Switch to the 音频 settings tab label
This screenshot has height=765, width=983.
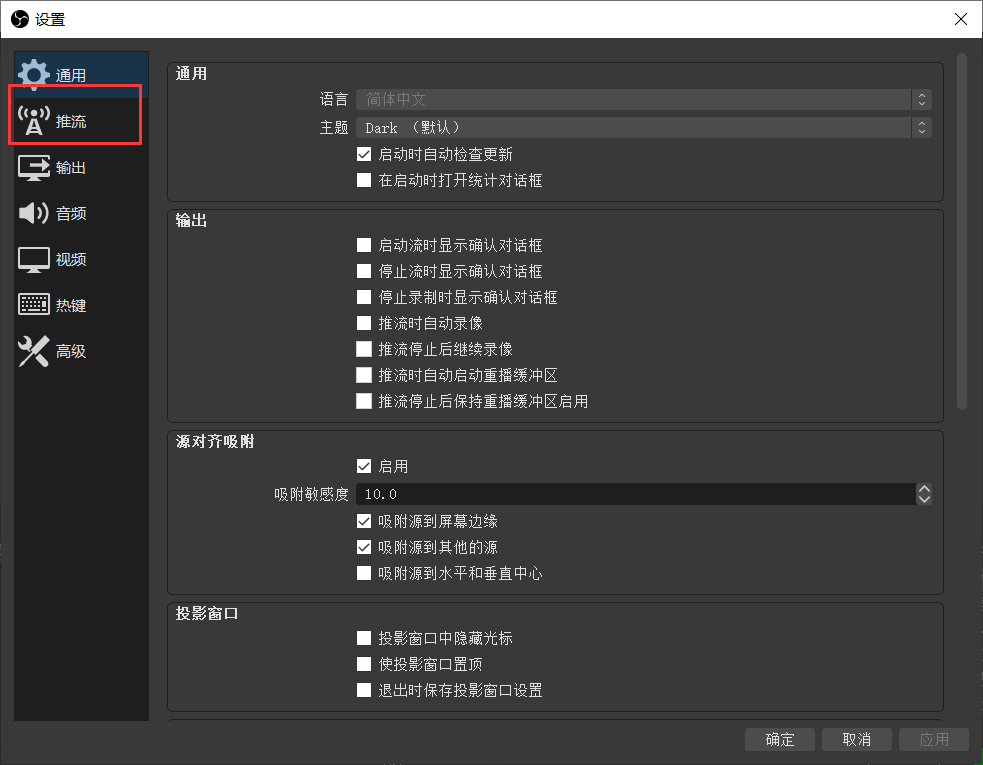tap(71, 214)
